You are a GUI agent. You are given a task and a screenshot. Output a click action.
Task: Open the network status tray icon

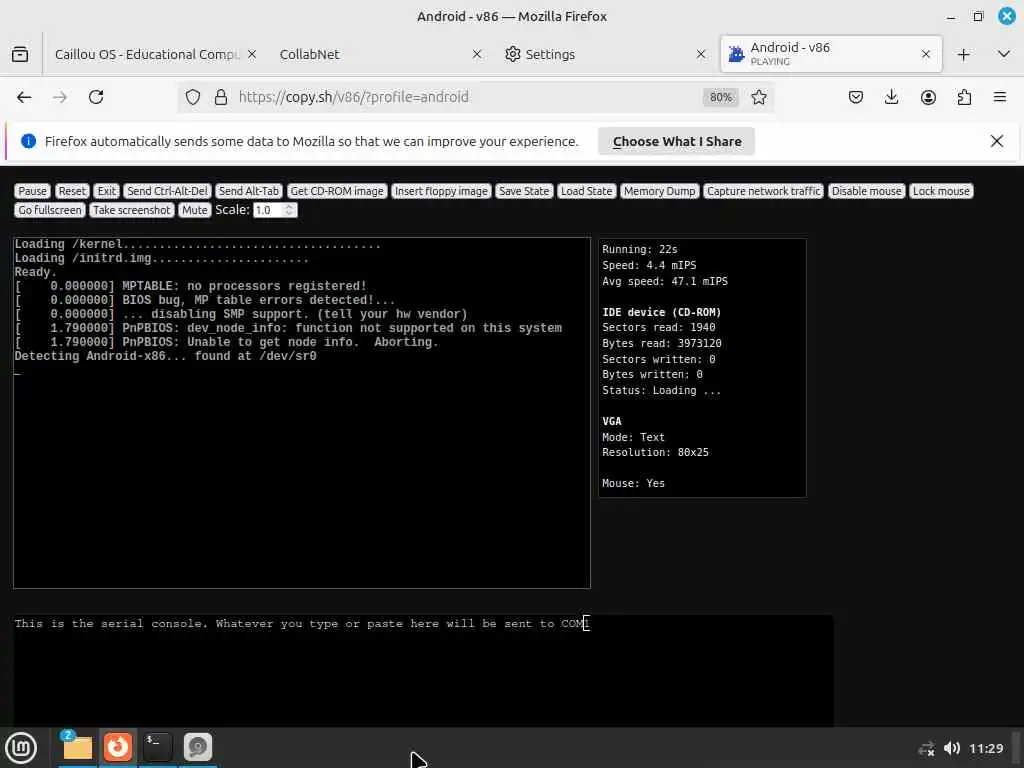926,748
